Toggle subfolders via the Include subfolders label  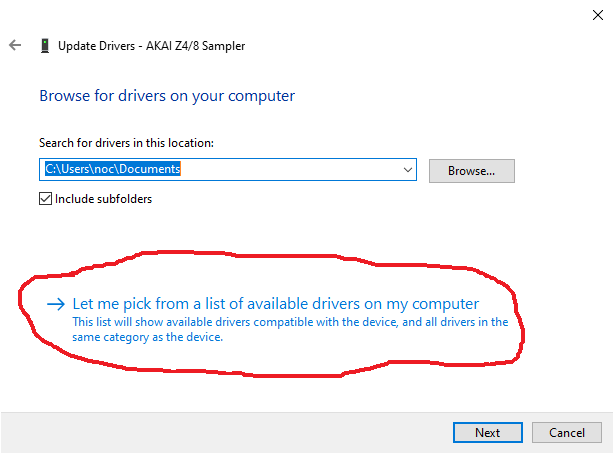[x=103, y=199]
